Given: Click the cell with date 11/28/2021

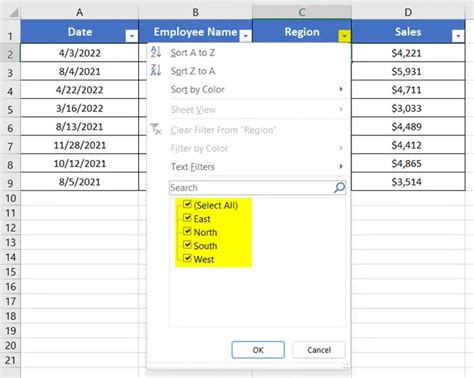Looking at the screenshot, I should [x=79, y=145].
